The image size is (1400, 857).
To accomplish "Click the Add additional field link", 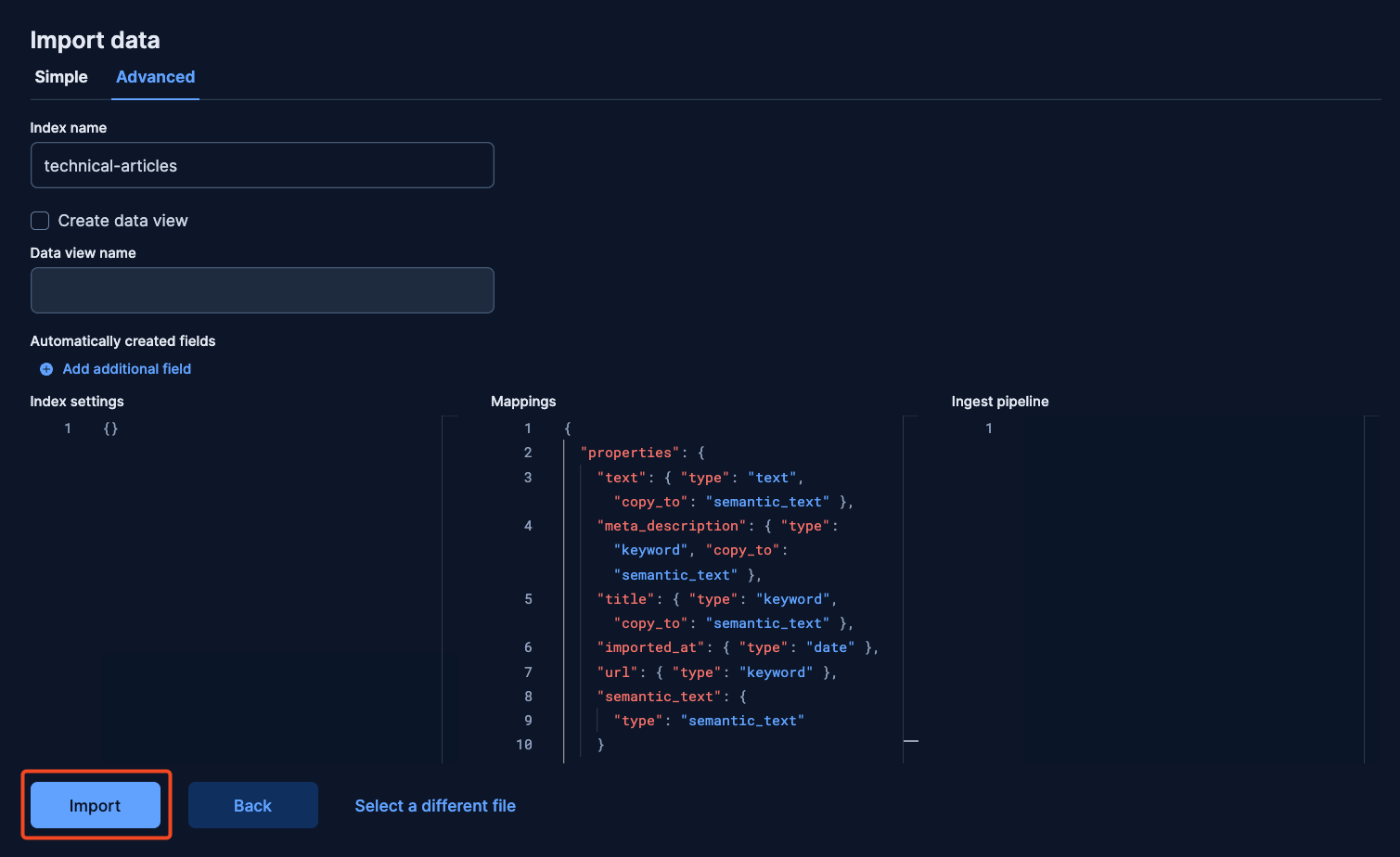I will (x=127, y=369).
